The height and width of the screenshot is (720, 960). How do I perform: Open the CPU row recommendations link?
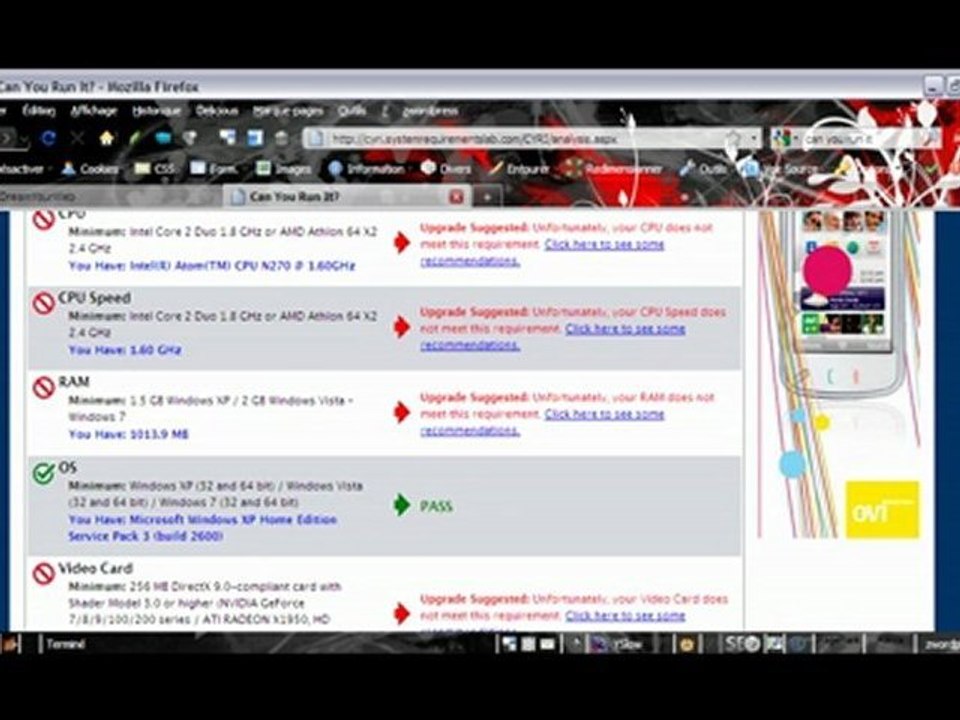click(542, 252)
